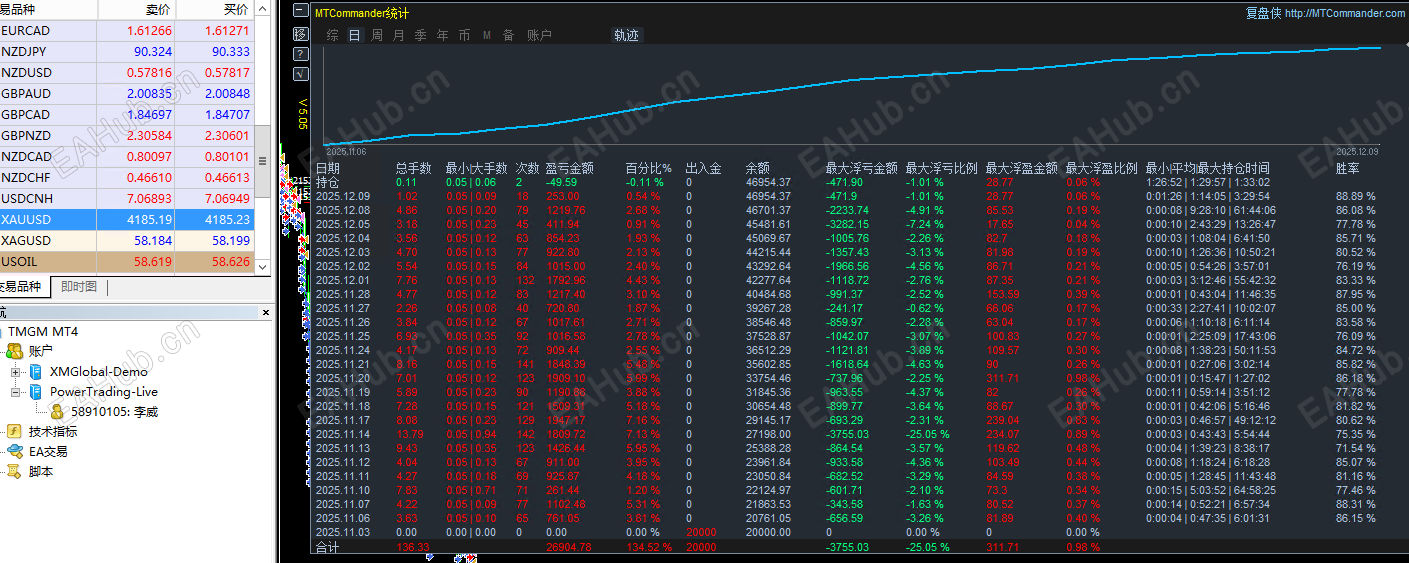Viewport: 1409px width, 563px height.
Task: Click the market watch scrollbar up arrow
Action: tap(263, 9)
